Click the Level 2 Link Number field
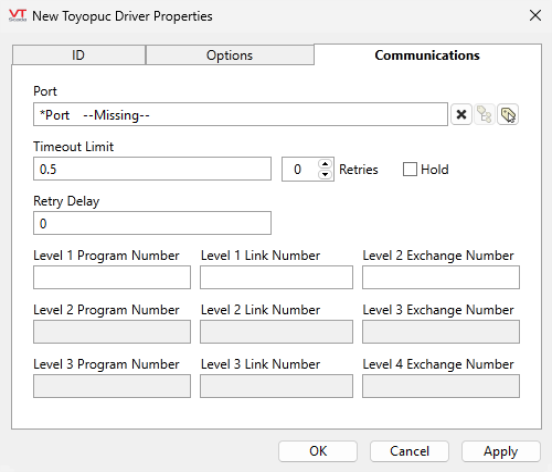The image size is (552, 472). pyautogui.click(x=276, y=332)
